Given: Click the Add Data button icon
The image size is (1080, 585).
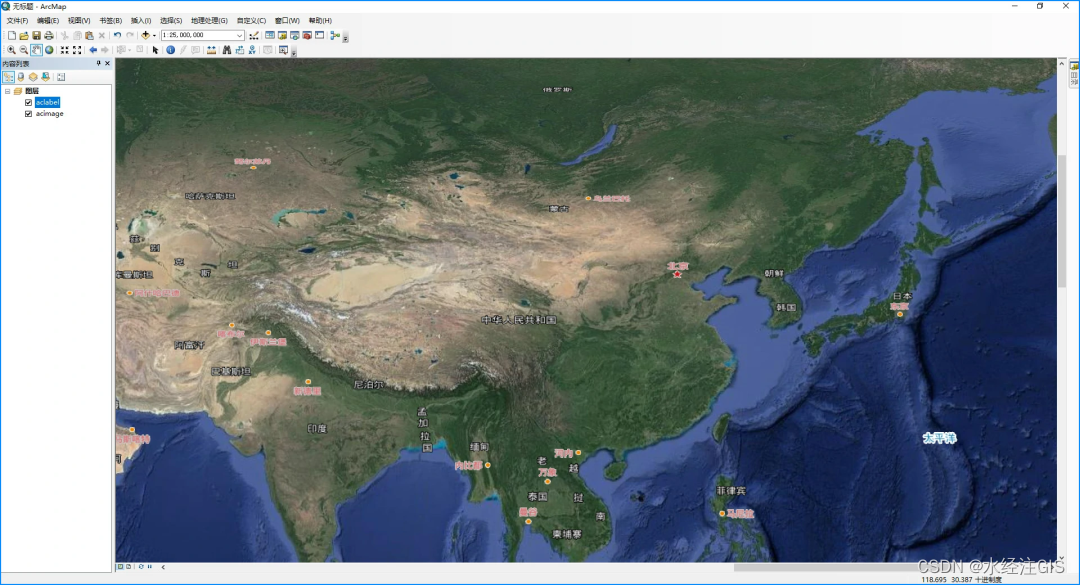Looking at the screenshot, I should point(147,35).
